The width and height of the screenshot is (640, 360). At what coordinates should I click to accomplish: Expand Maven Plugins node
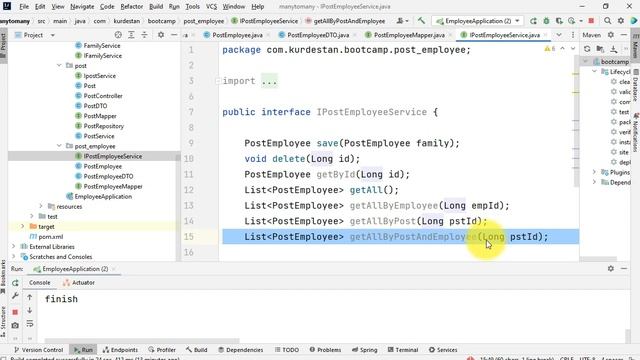pos(594,172)
